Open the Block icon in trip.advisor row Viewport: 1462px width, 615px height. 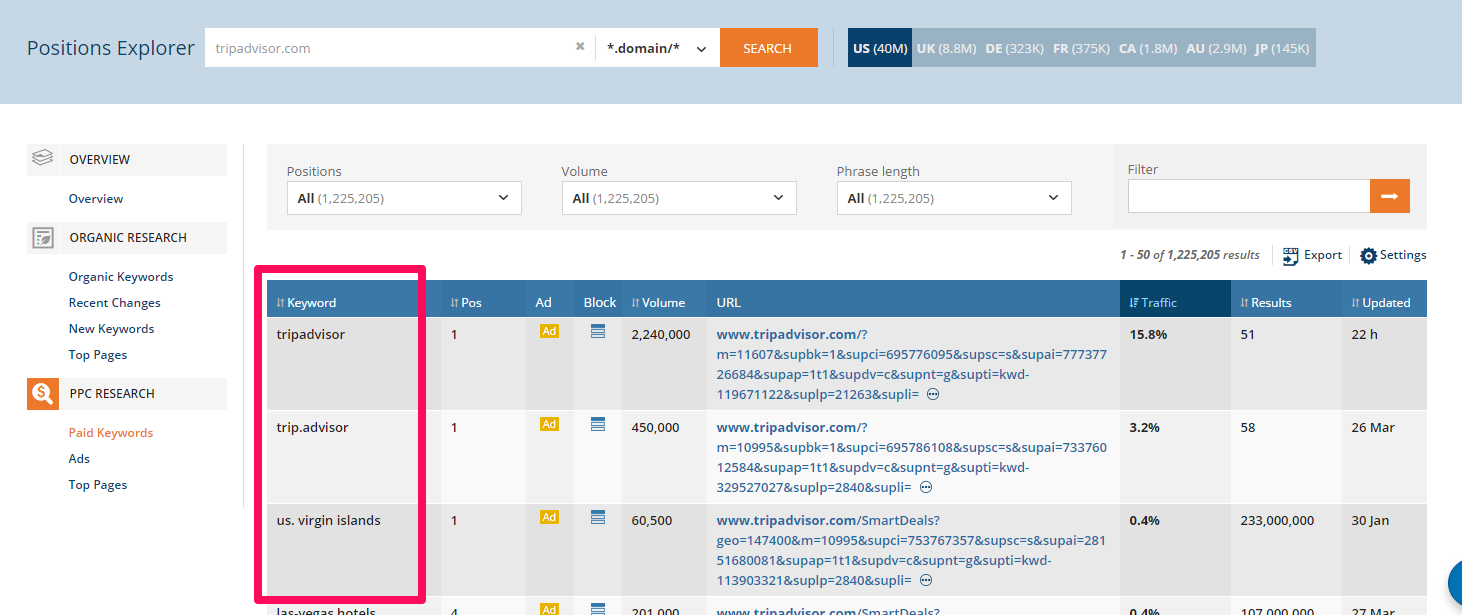598,424
